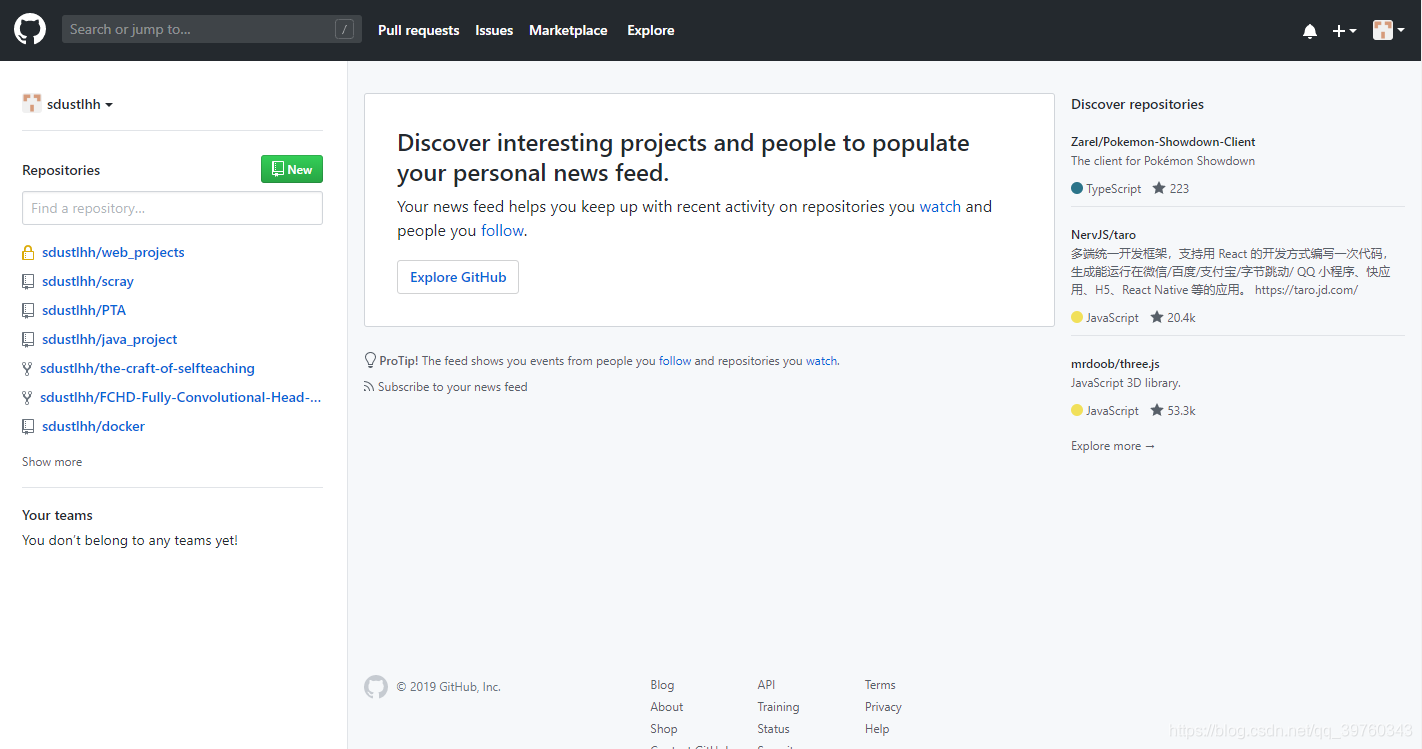The image size is (1422, 749).
Task: Open the sdustlhh/java_project repository
Action: 110,340
